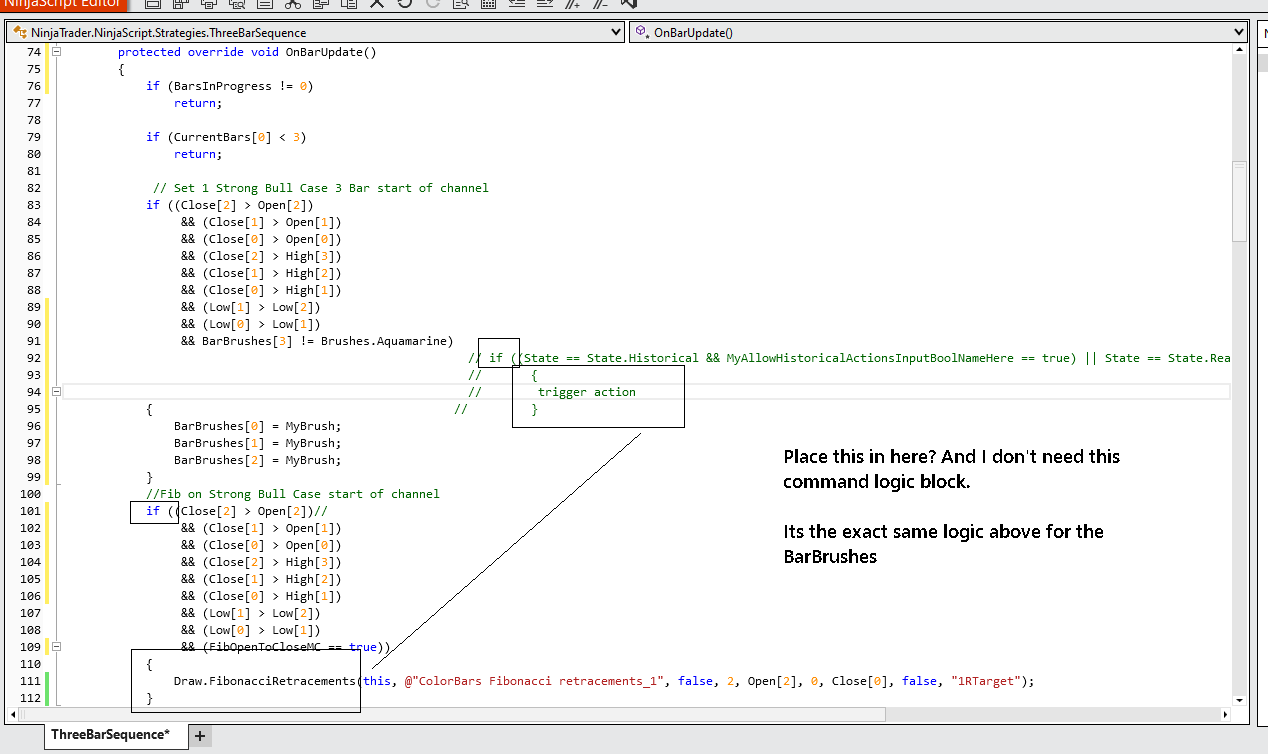Viewport: 1268px width, 754px height.
Task: Open the OnBarUpdate() method dropdown
Action: point(938,32)
